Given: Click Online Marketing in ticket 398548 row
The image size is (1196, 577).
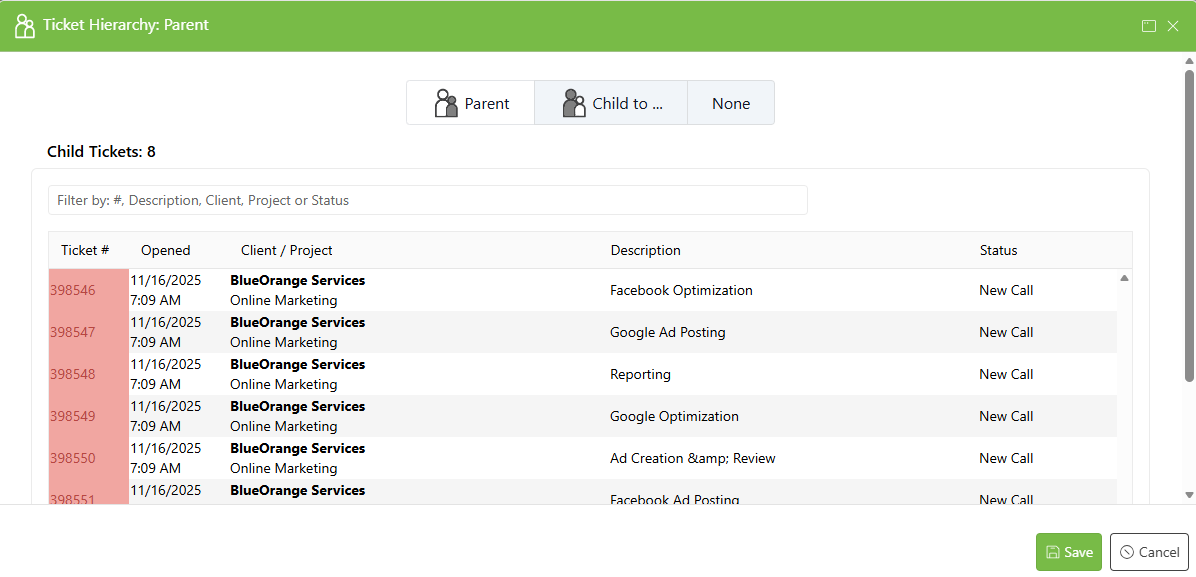Looking at the screenshot, I should (x=284, y=384).
